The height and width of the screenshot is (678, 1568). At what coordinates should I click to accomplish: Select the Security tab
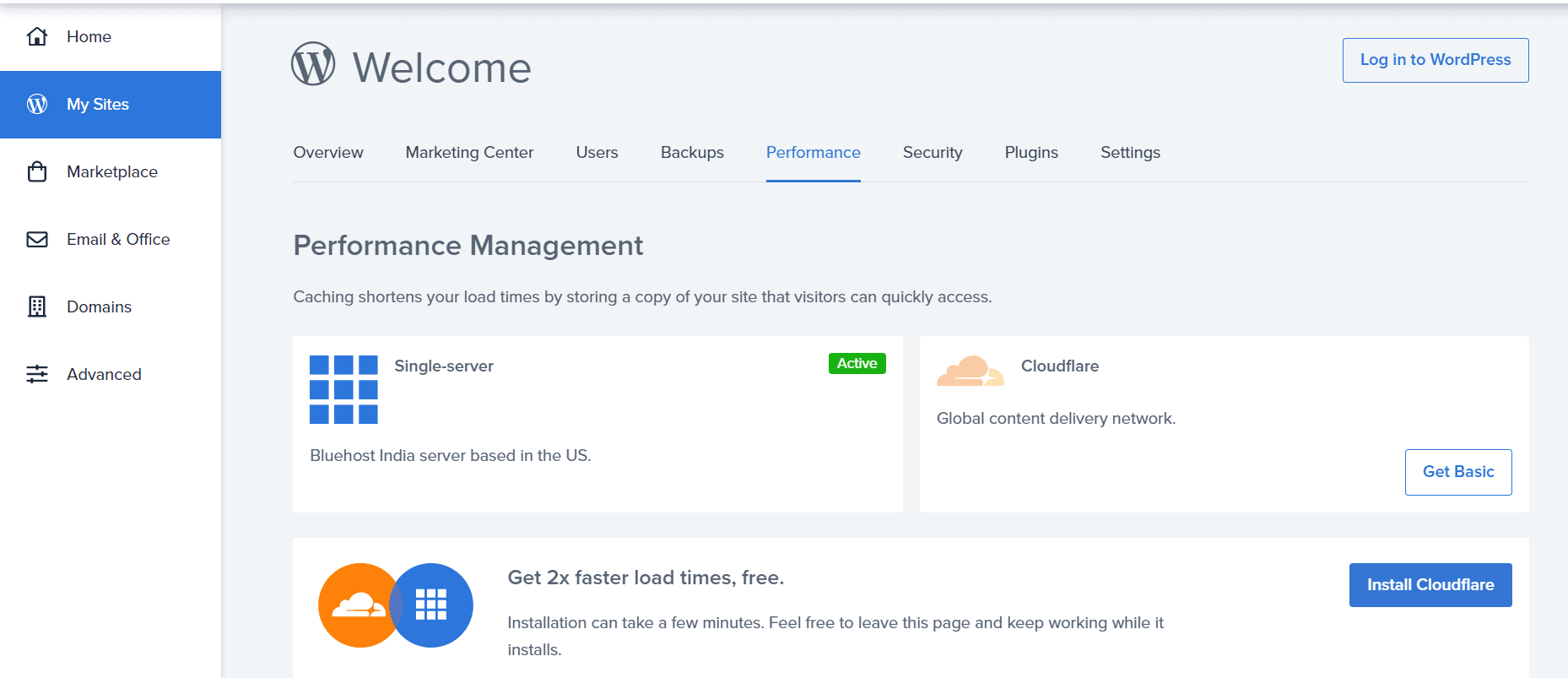(932, 153)
